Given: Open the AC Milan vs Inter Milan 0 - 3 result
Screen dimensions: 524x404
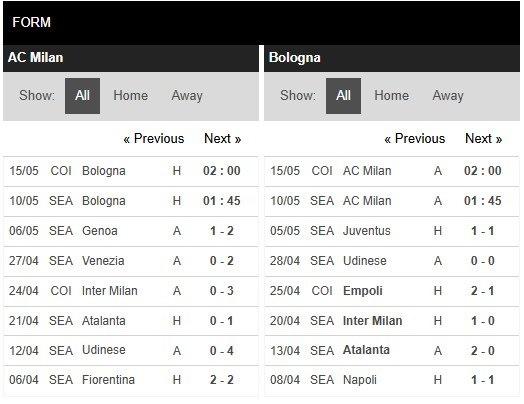Looking at the screenshot, I should [222, 291].
